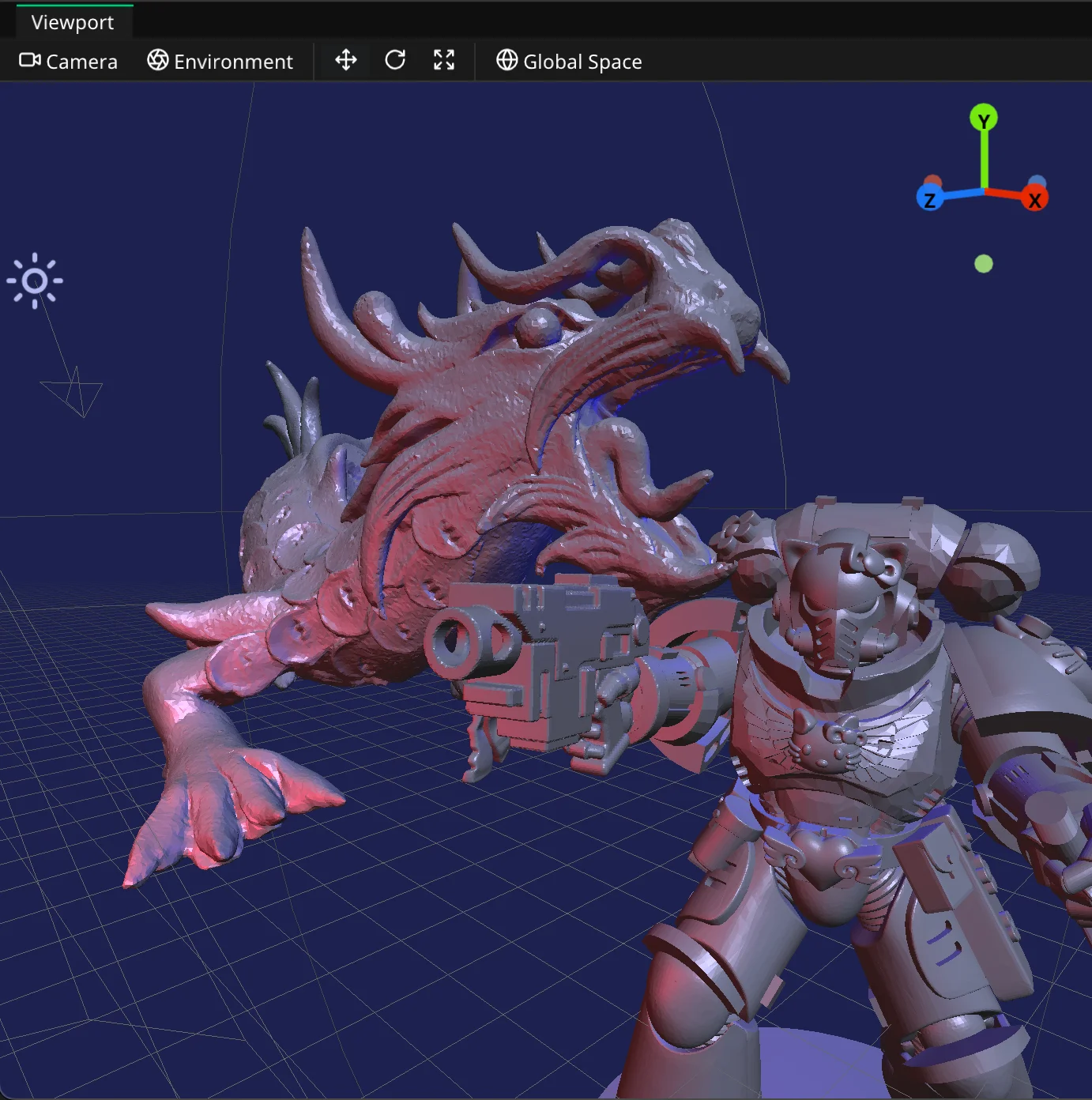Click the negative X axis dot
The image size is (1092, 1100).
click(933, 182)
